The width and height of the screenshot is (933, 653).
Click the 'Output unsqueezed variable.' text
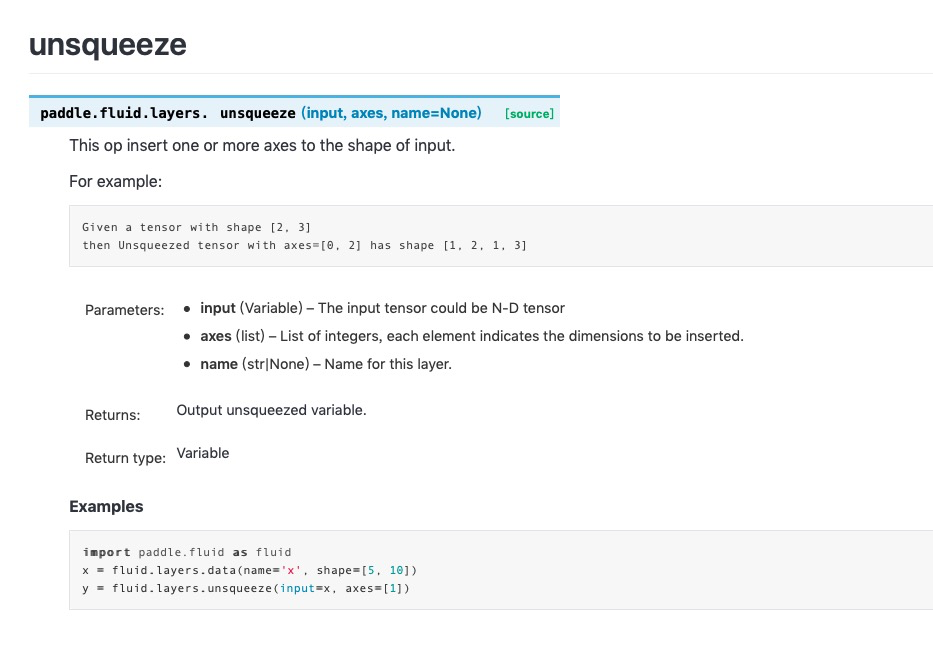click(271, 410)
